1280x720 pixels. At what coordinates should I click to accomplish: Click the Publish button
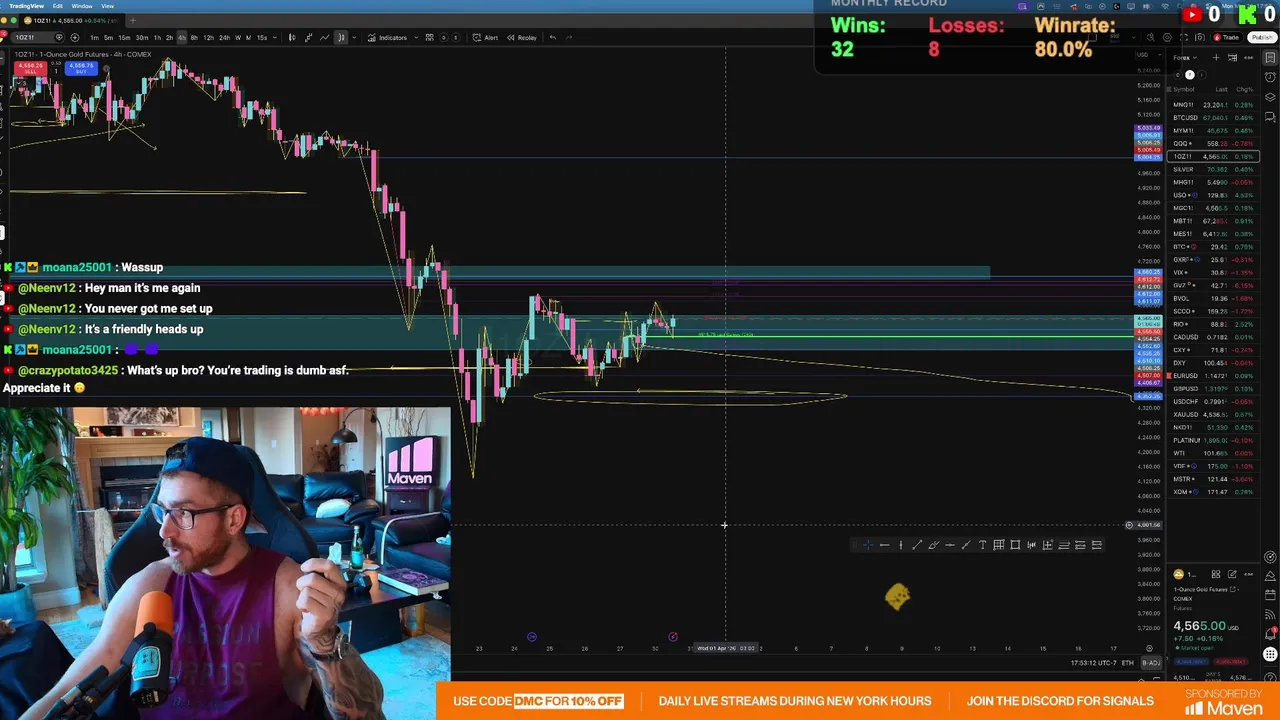pyautogui.click(x=1262, y=37)
